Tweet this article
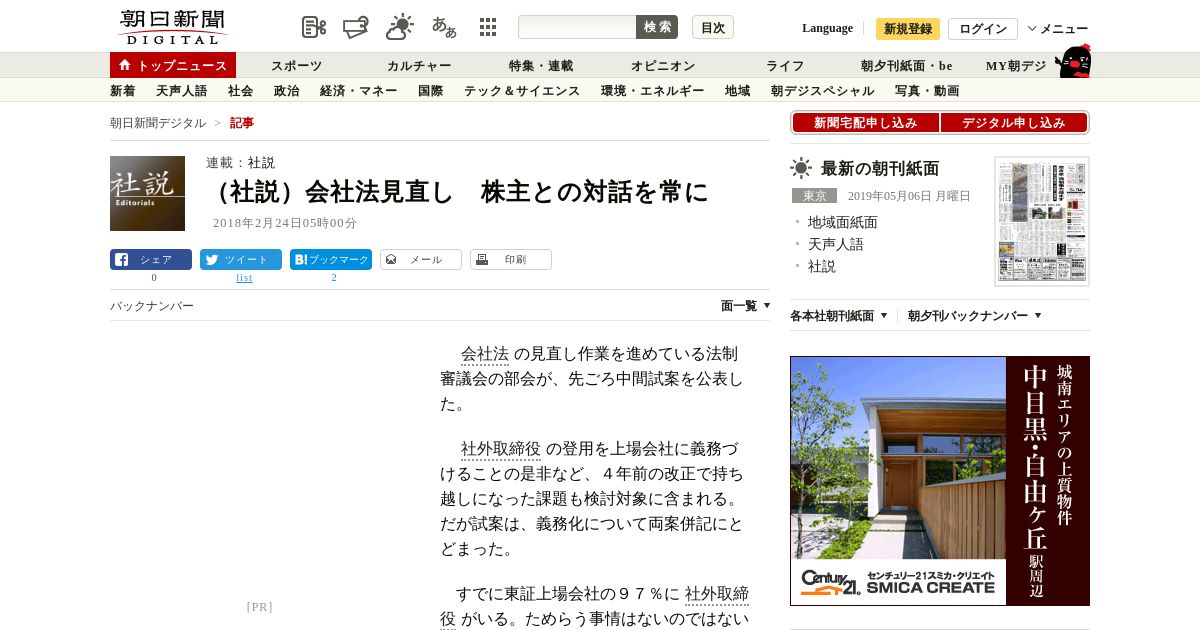 (241, 260)
